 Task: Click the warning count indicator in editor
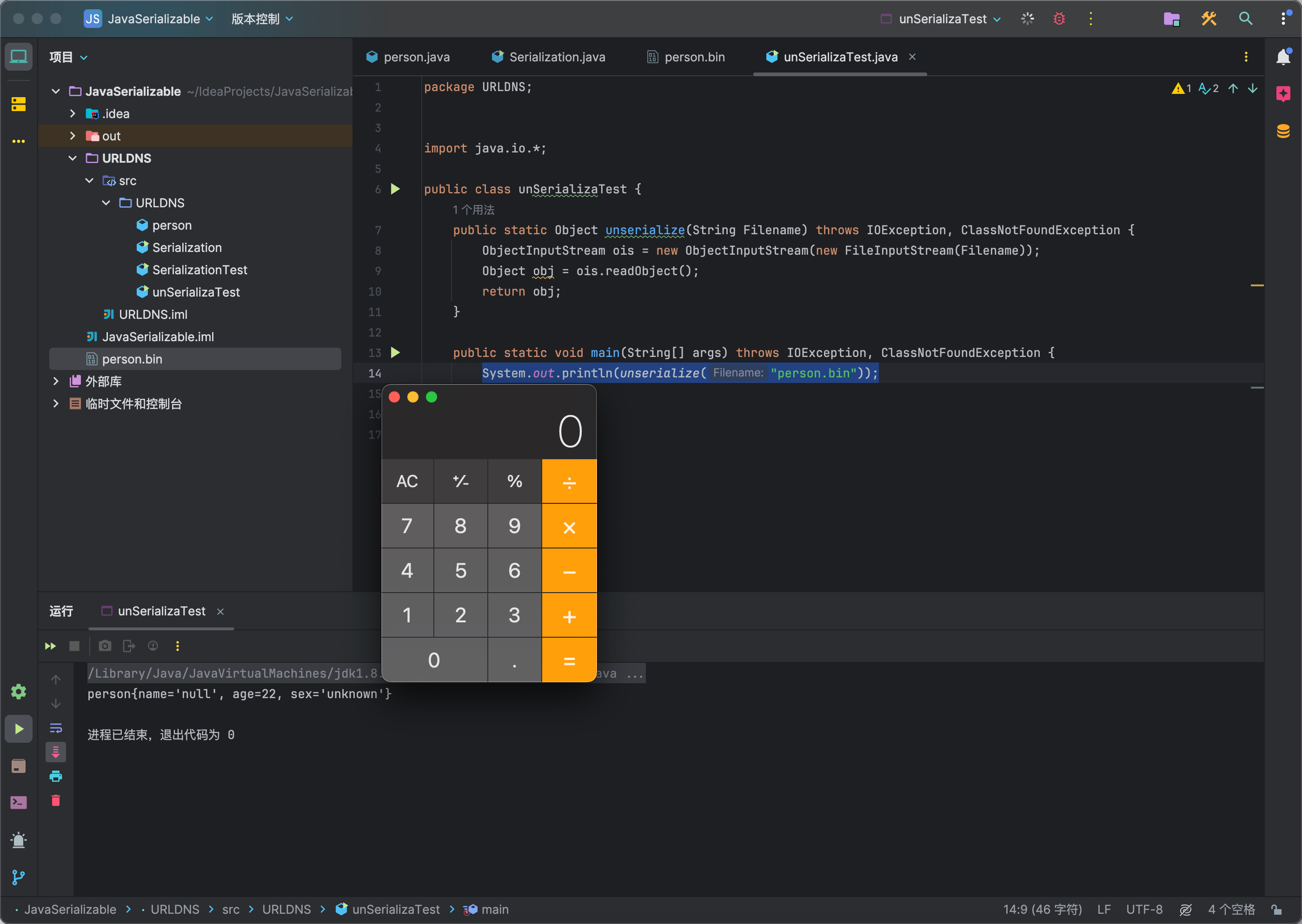1182,88
